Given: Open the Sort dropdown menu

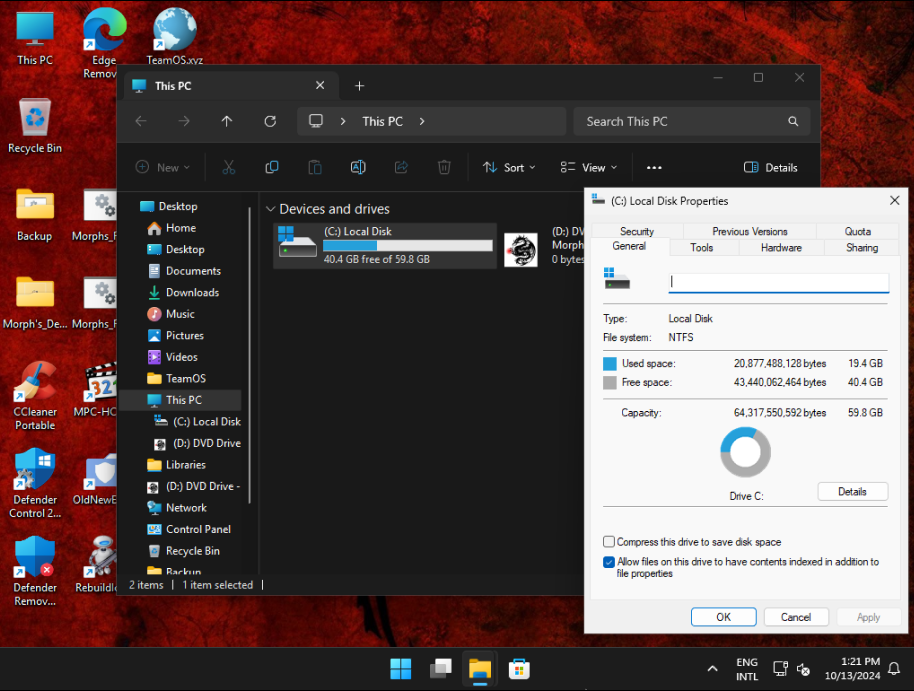Looking at the screenshot, I should (509, 168).
